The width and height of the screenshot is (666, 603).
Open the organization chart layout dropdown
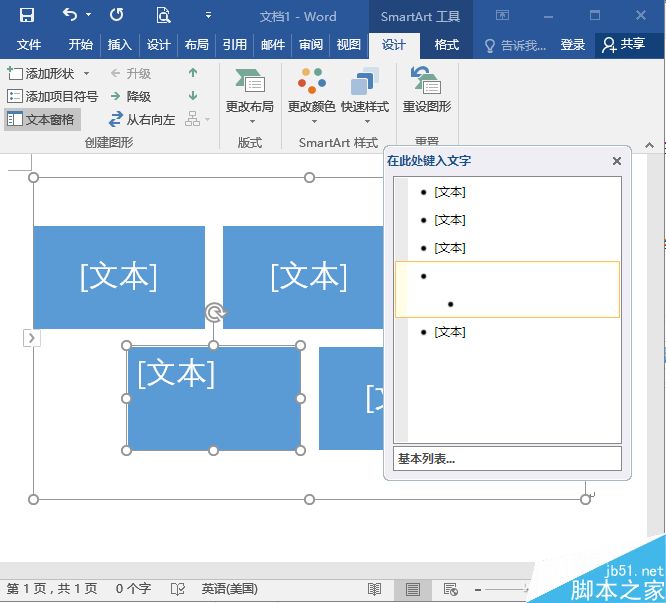click(x=198, y=119)
